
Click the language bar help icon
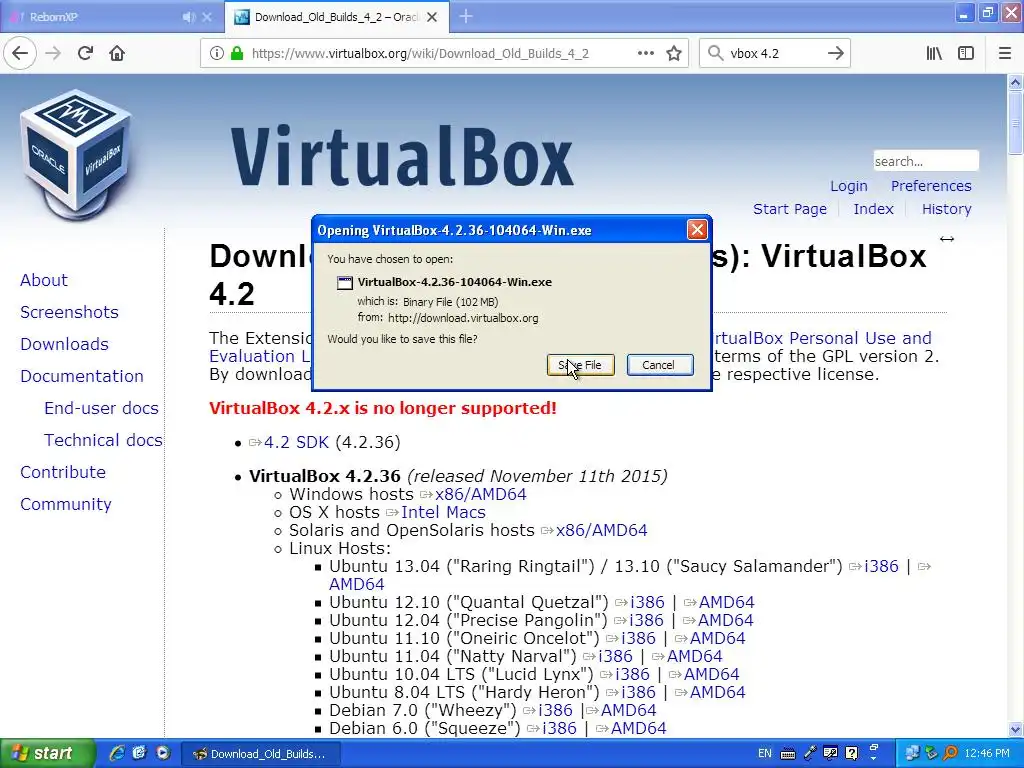pyautogui.click(x=852, y=754)
